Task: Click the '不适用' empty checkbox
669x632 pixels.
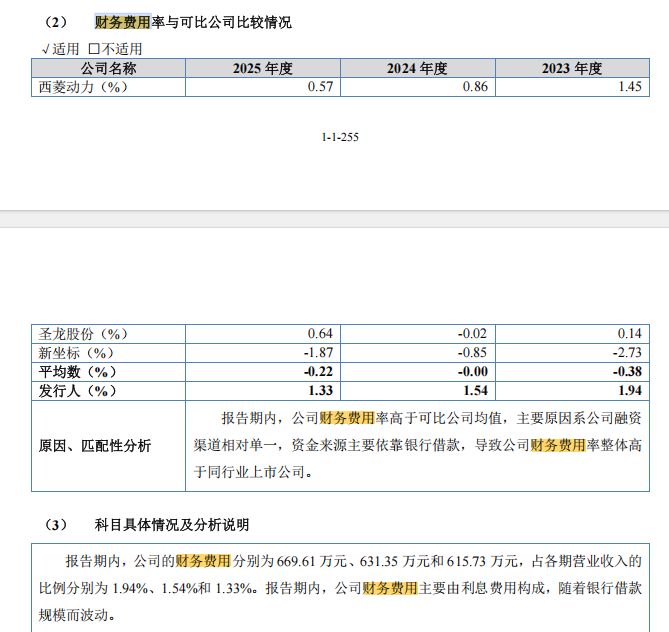Action: [x=93, y=49]
